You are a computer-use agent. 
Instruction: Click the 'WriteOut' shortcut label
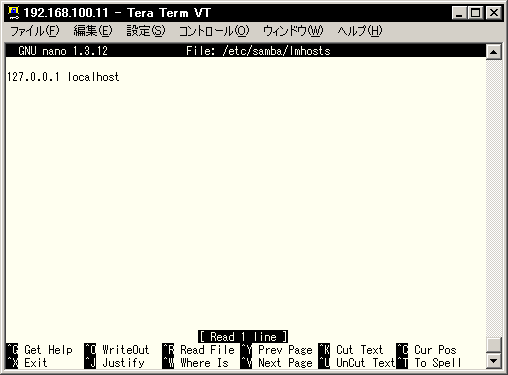pyautogui.click(x=126, y=350)
